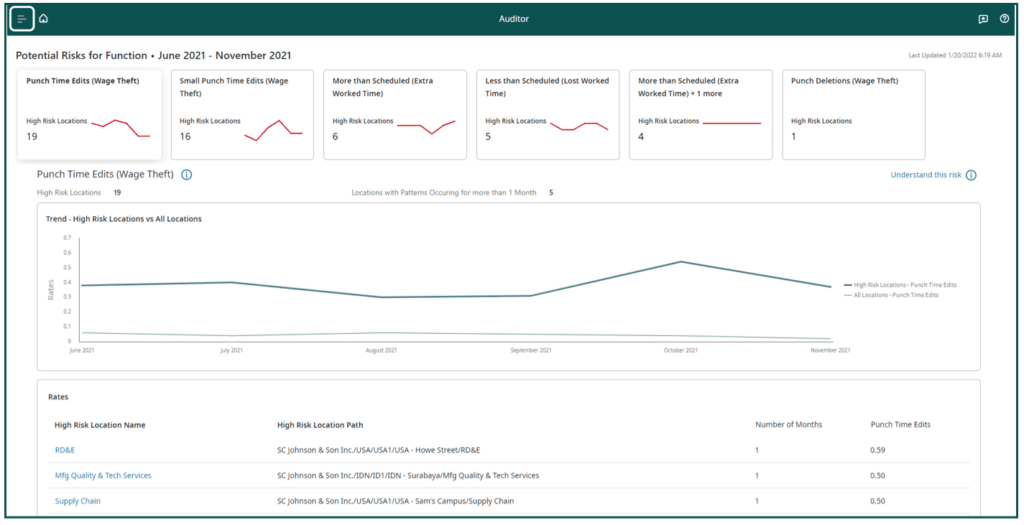Click the October 2021 axis label
Screen dimensions: 1024x525
click(680, 351)
